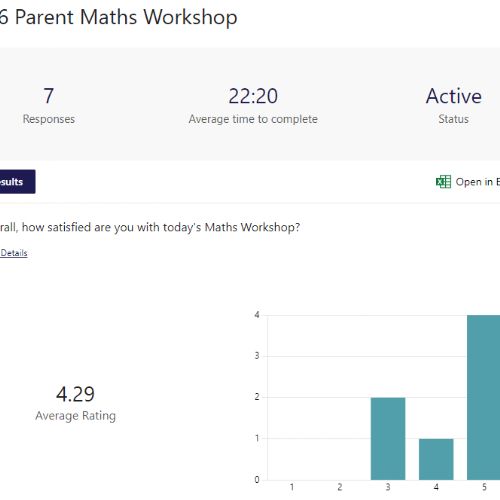Screen dimensions: 500x500
Task: Click the Excel icon
Action: coord(443,182)
